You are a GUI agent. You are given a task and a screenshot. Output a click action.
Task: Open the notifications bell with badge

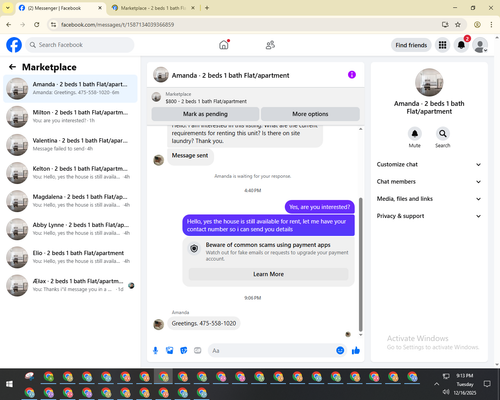pyautogui.click(x=461, y=45)
